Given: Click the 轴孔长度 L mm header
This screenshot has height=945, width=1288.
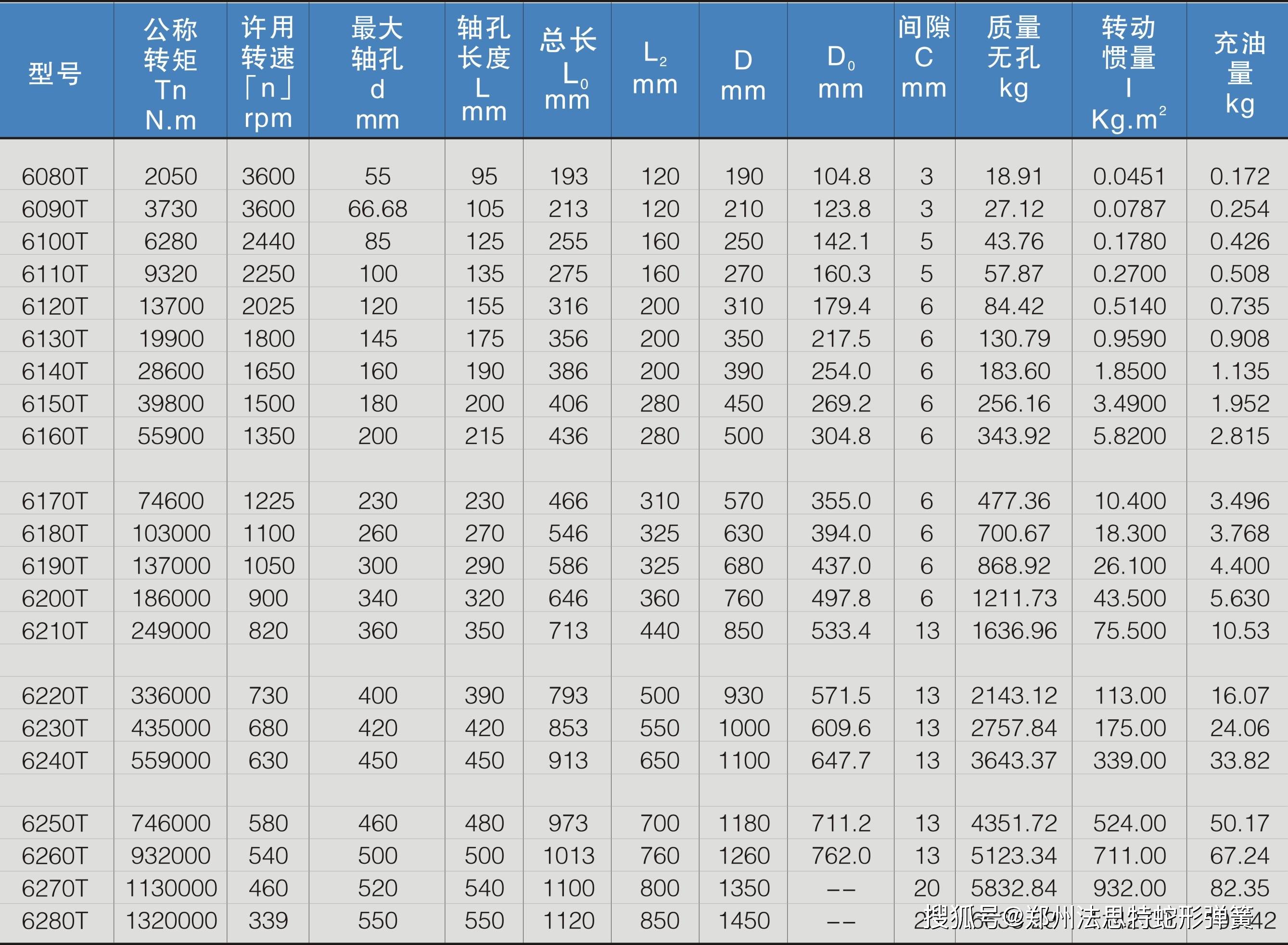Looking at the screenshot, I should click(x=484, y=70).
